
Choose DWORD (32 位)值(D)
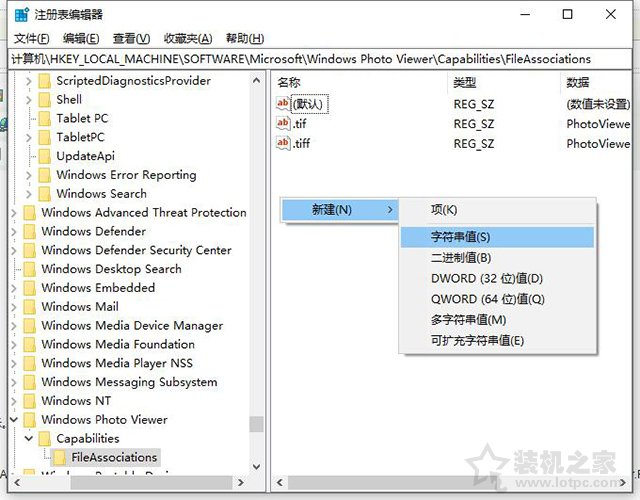(x=497, y=278)
